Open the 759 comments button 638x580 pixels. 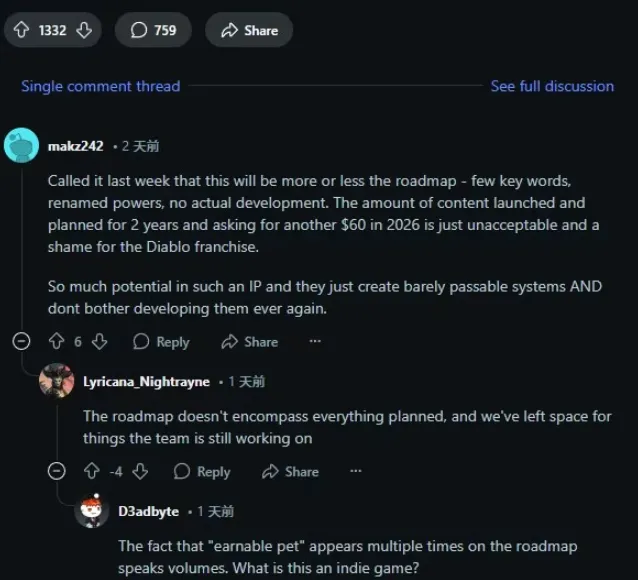click(x=153, y=30)
